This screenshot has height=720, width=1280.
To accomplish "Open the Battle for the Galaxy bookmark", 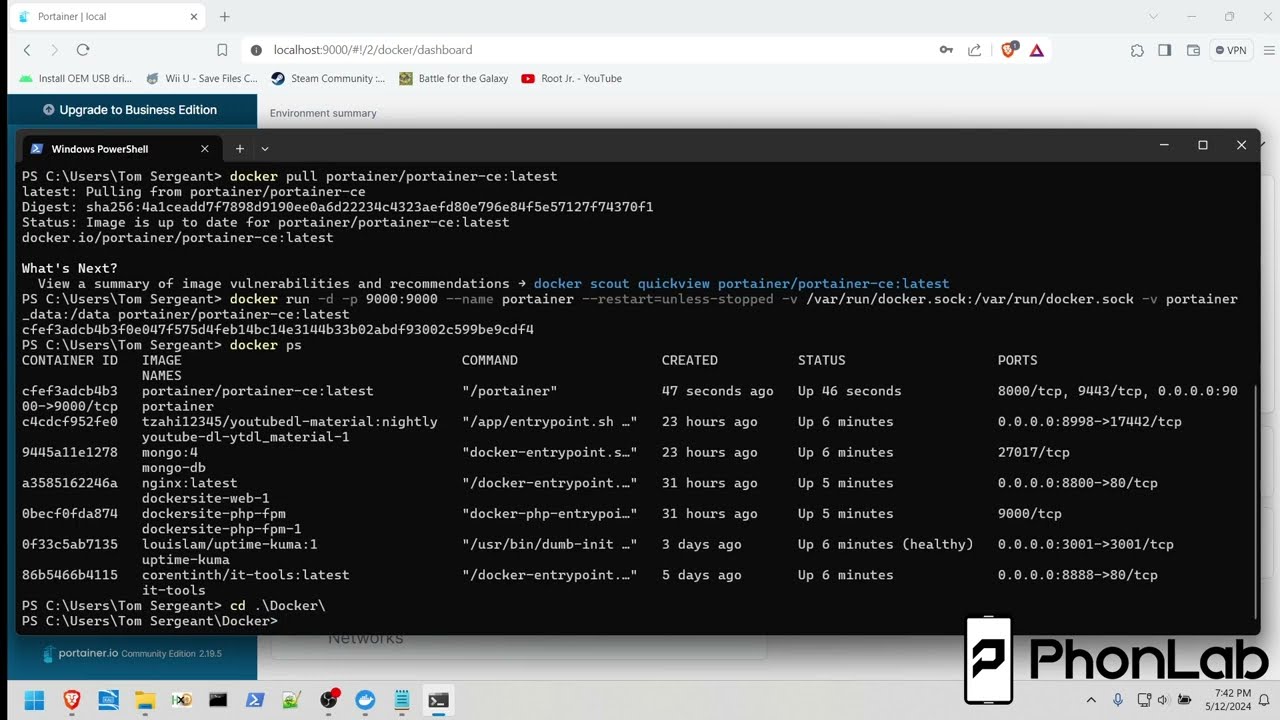I will point(453,78).
